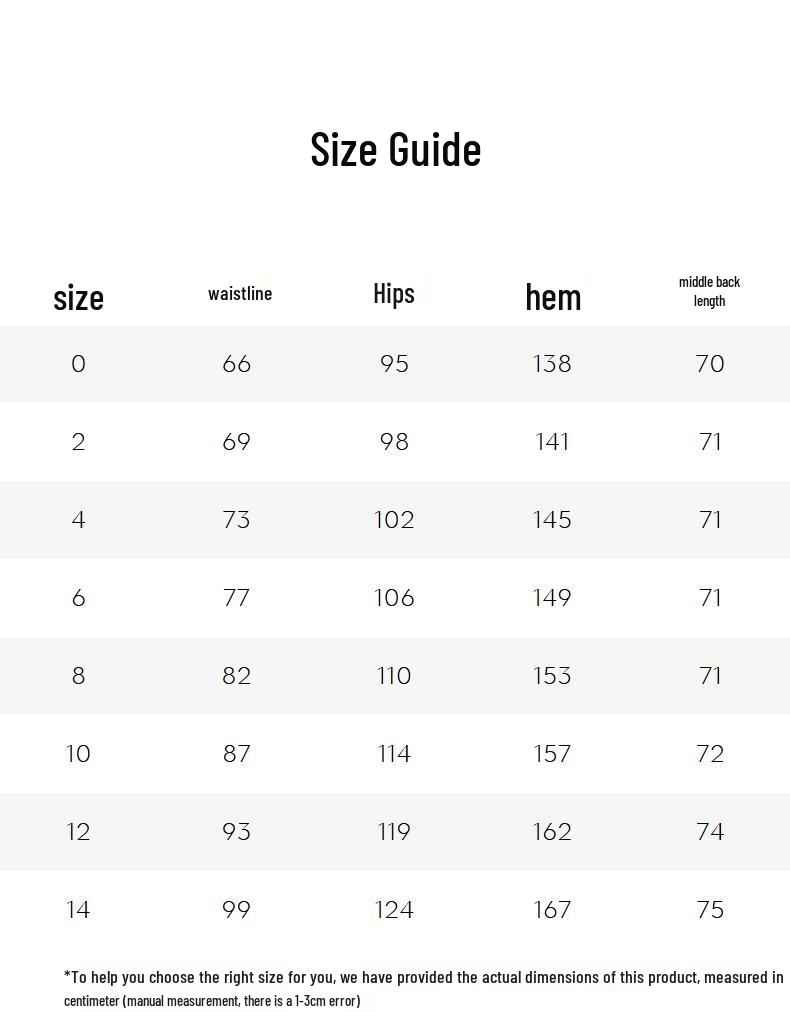Select middle back length value 72
Viewport: 790px width, 1012px height.
710,754
